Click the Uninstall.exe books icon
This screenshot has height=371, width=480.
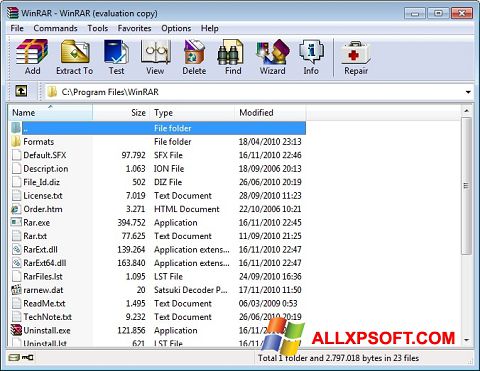pyautogui.click(x=16, y=330)
